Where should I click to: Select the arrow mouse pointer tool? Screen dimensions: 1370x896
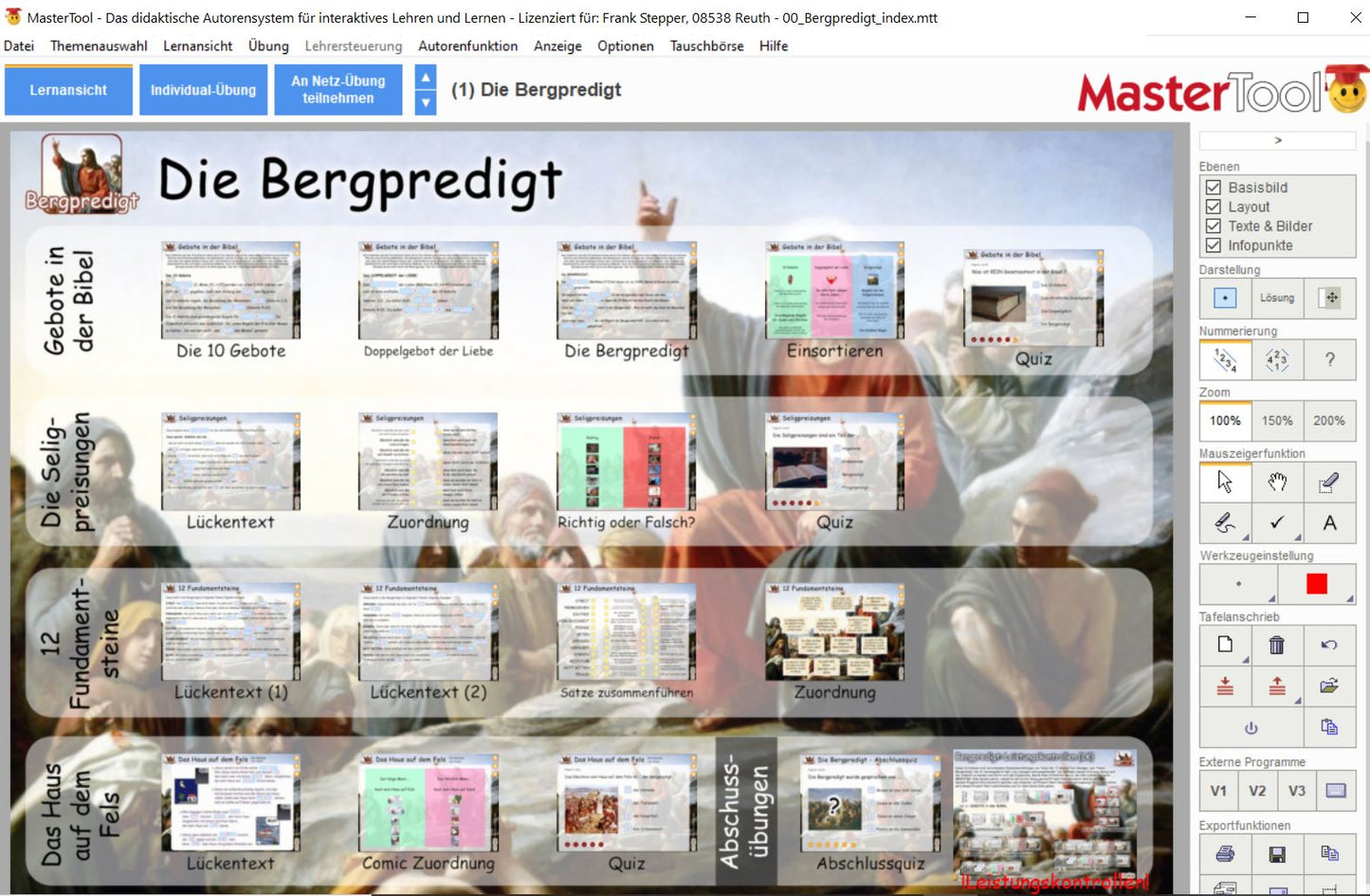point(1225,483)
